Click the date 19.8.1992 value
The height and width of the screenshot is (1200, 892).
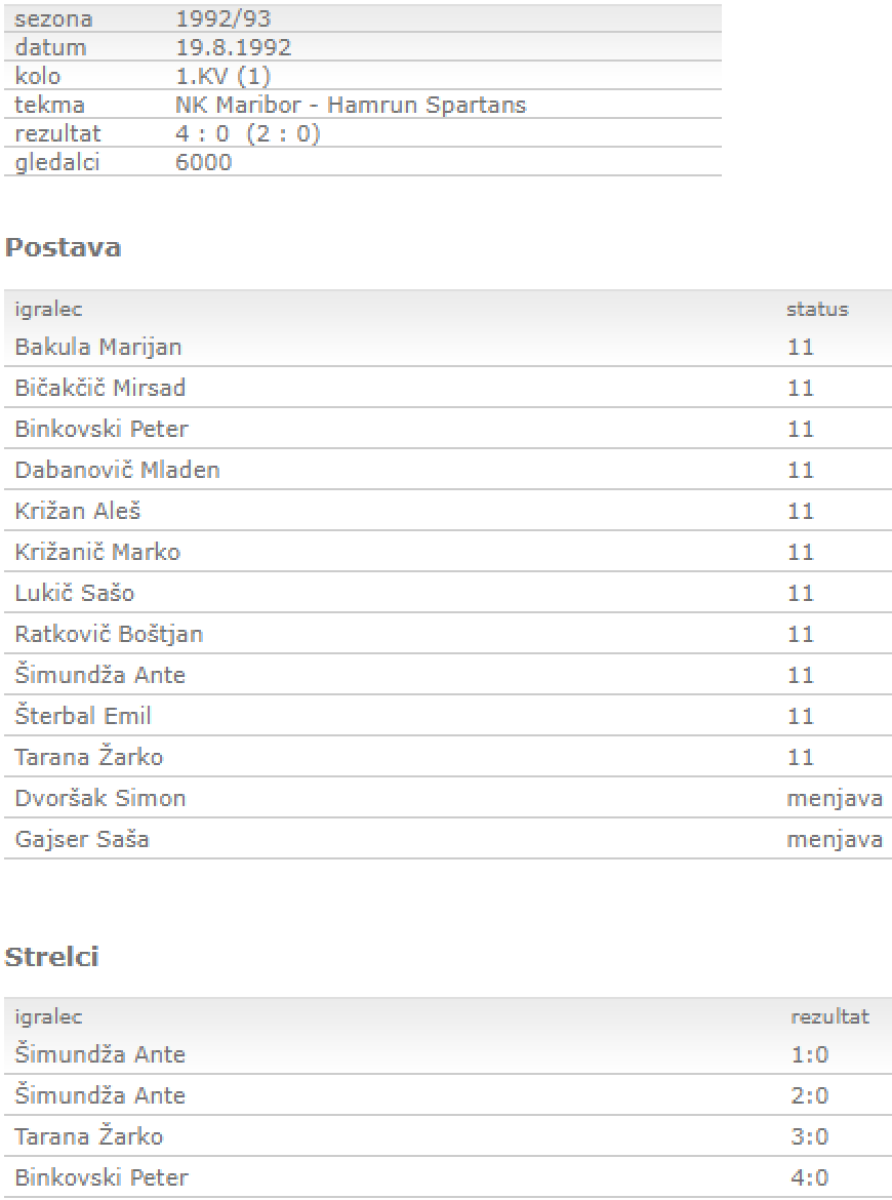[233, 48]
